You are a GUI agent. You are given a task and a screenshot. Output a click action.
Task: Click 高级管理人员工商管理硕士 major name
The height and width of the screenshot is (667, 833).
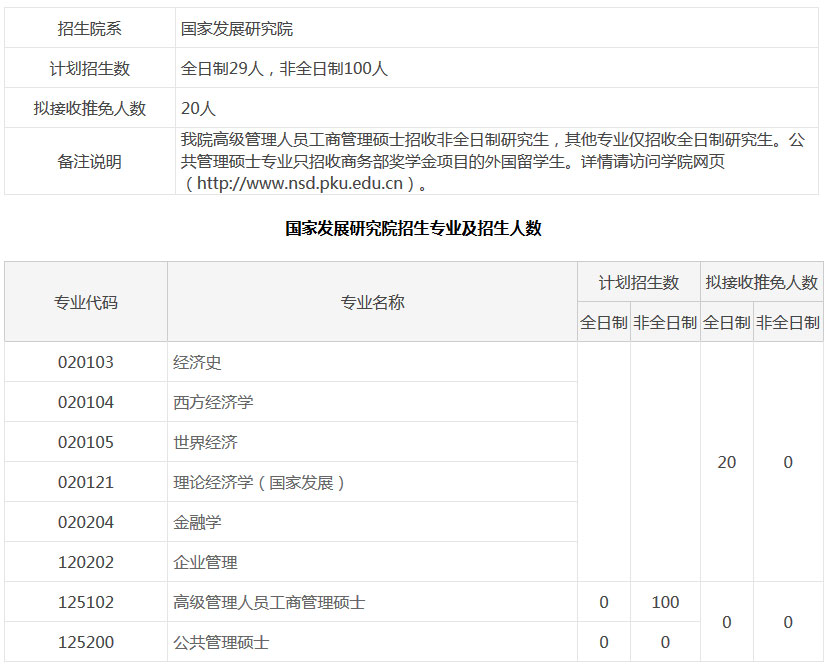coord(269,602)
